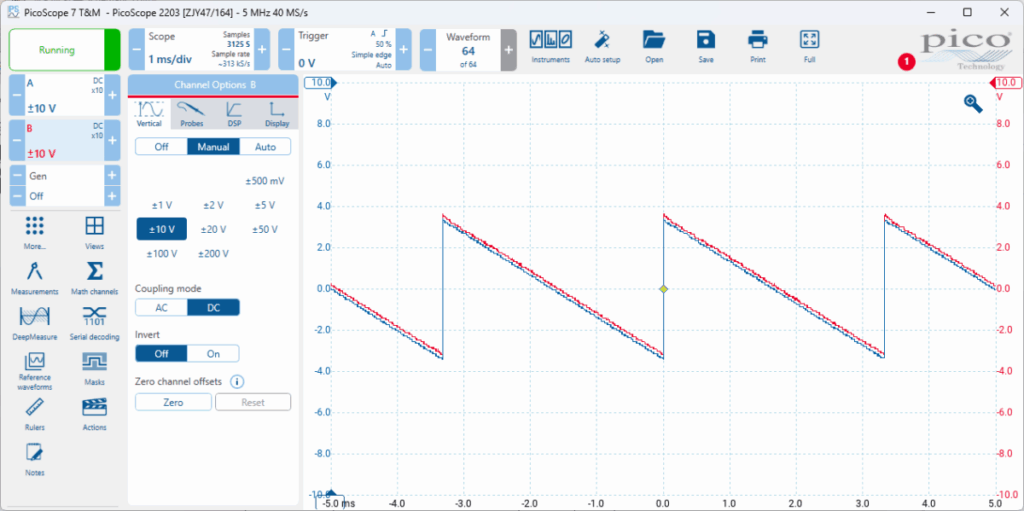This screenshot has height=511, width=1024.
Task: Click the Zero offsets button
Action: (173, 402)
